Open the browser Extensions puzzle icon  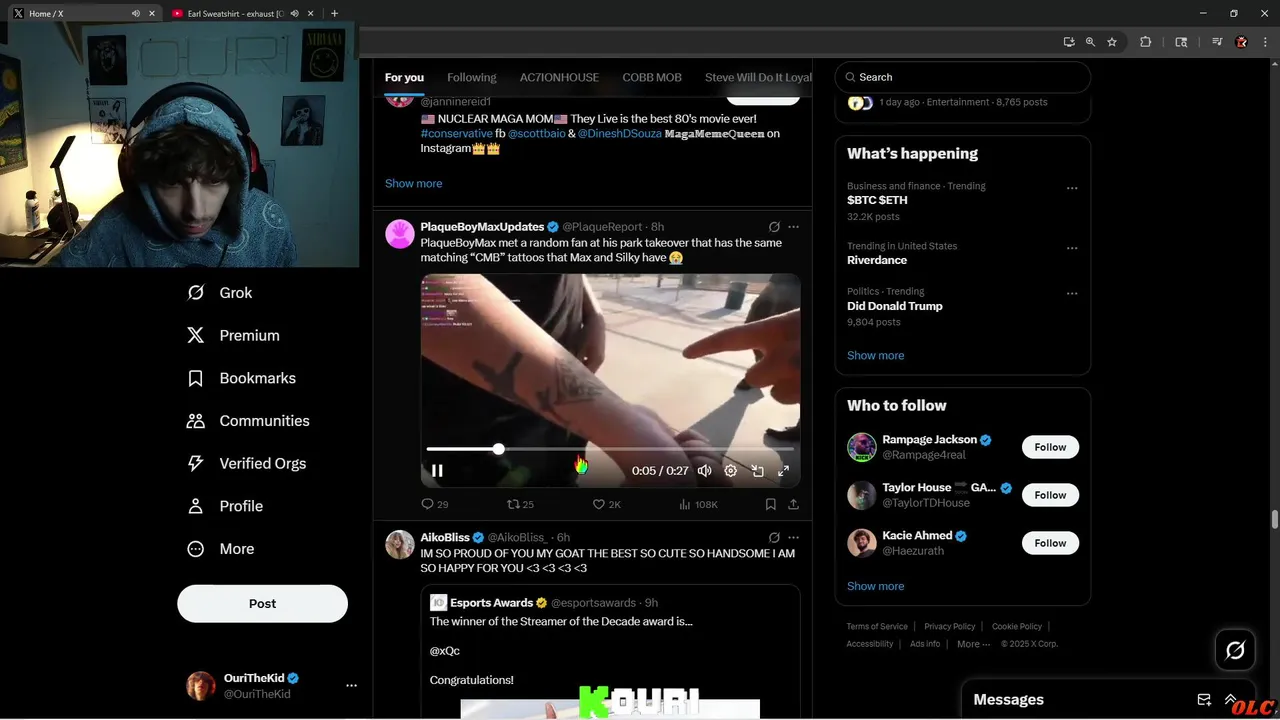tap(1146, 42)
